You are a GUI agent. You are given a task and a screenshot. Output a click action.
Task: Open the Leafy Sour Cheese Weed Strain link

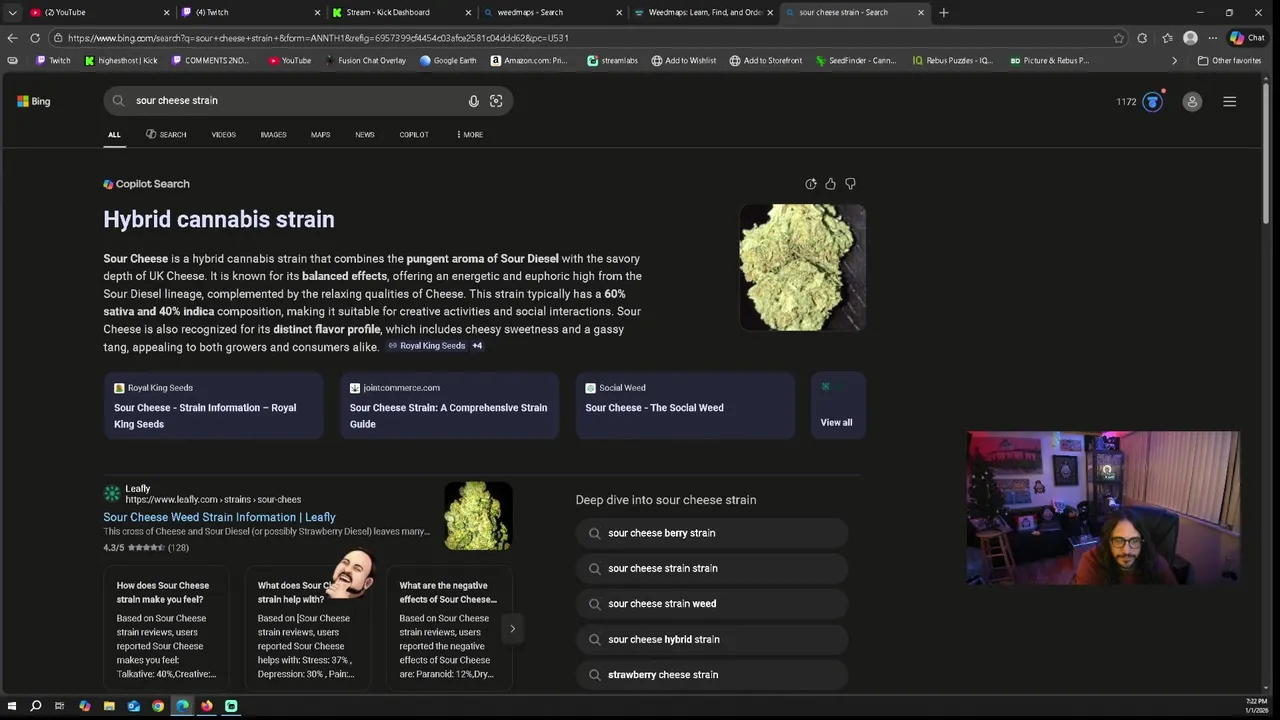pos(219,517)
